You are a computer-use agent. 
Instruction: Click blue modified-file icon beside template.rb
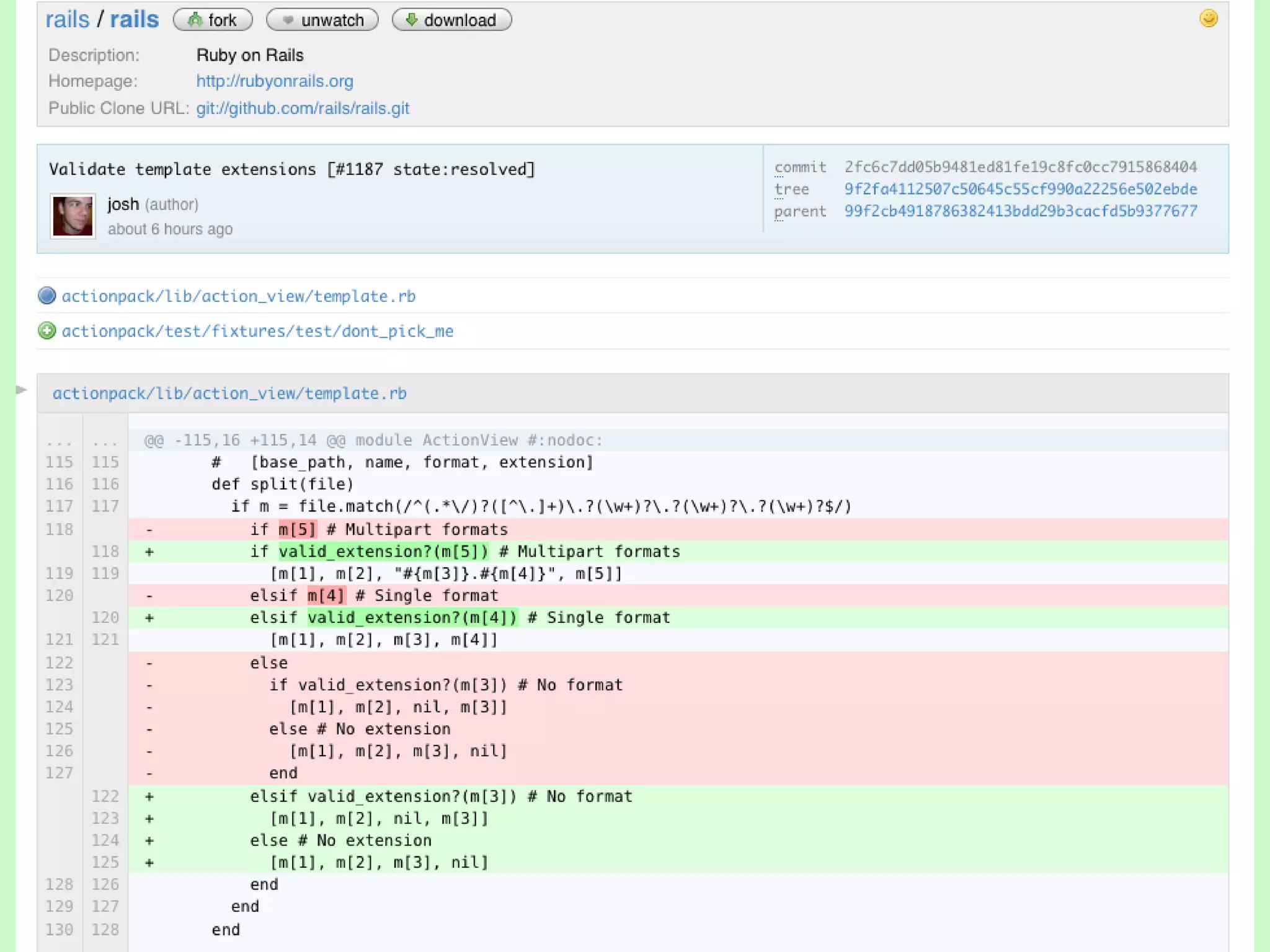[47, 296]
